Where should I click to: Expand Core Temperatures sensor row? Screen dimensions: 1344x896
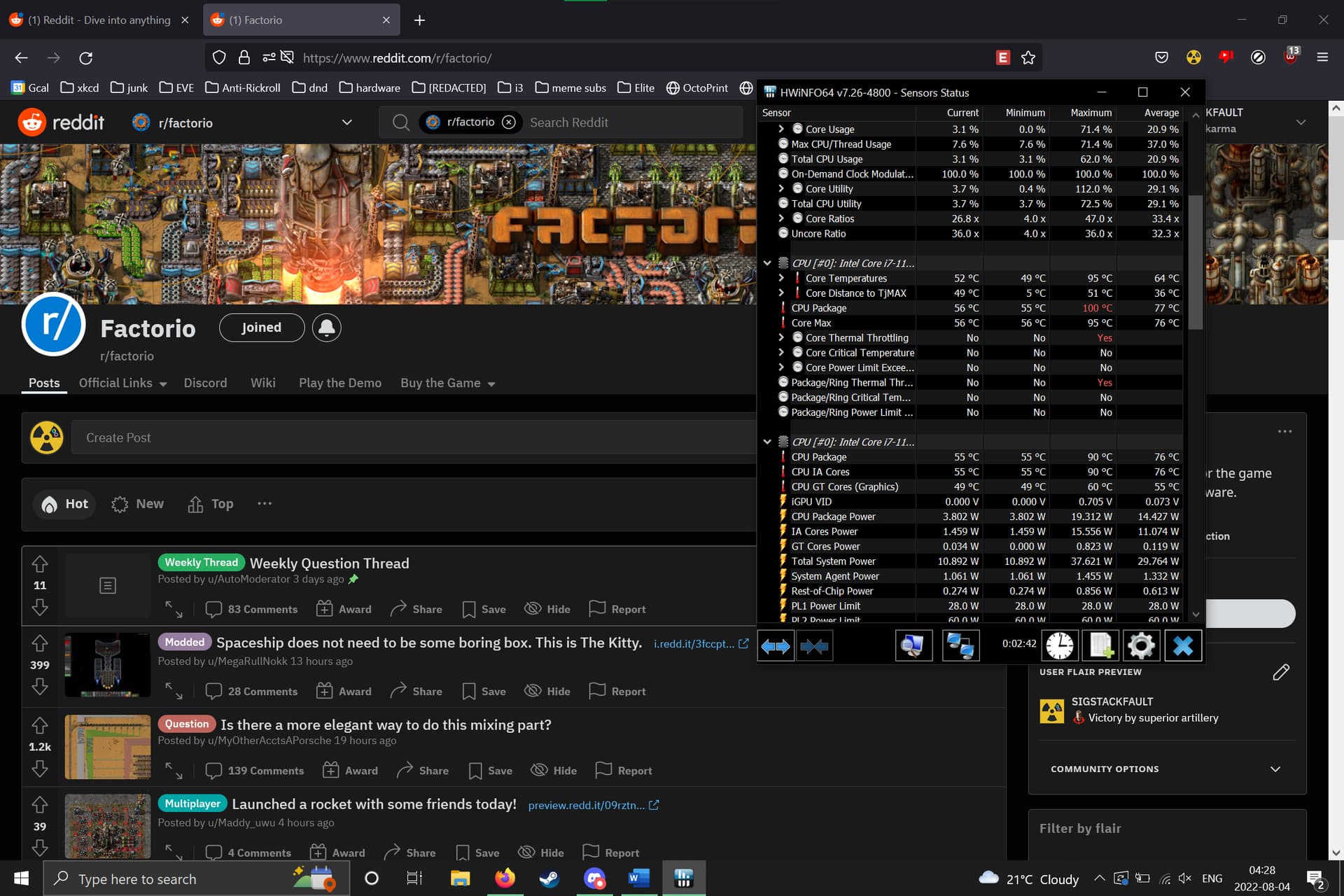pyautogui.click(x=781, y=278)
